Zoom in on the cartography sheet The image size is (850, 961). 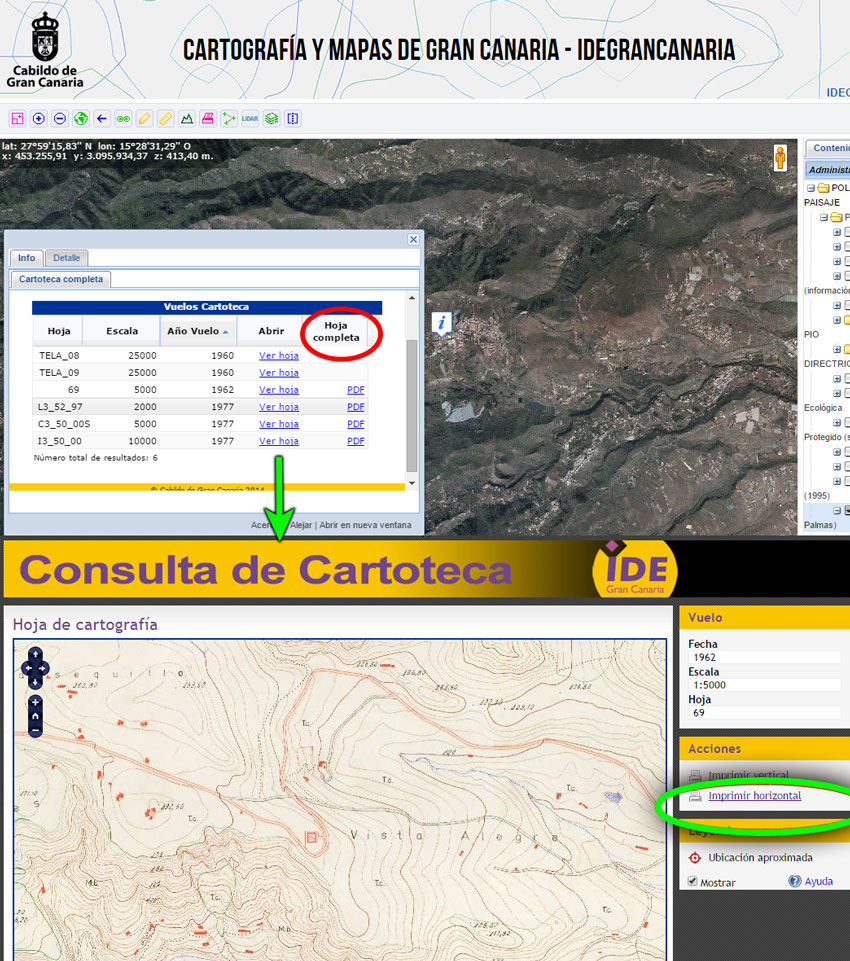[x=35, y=702]
